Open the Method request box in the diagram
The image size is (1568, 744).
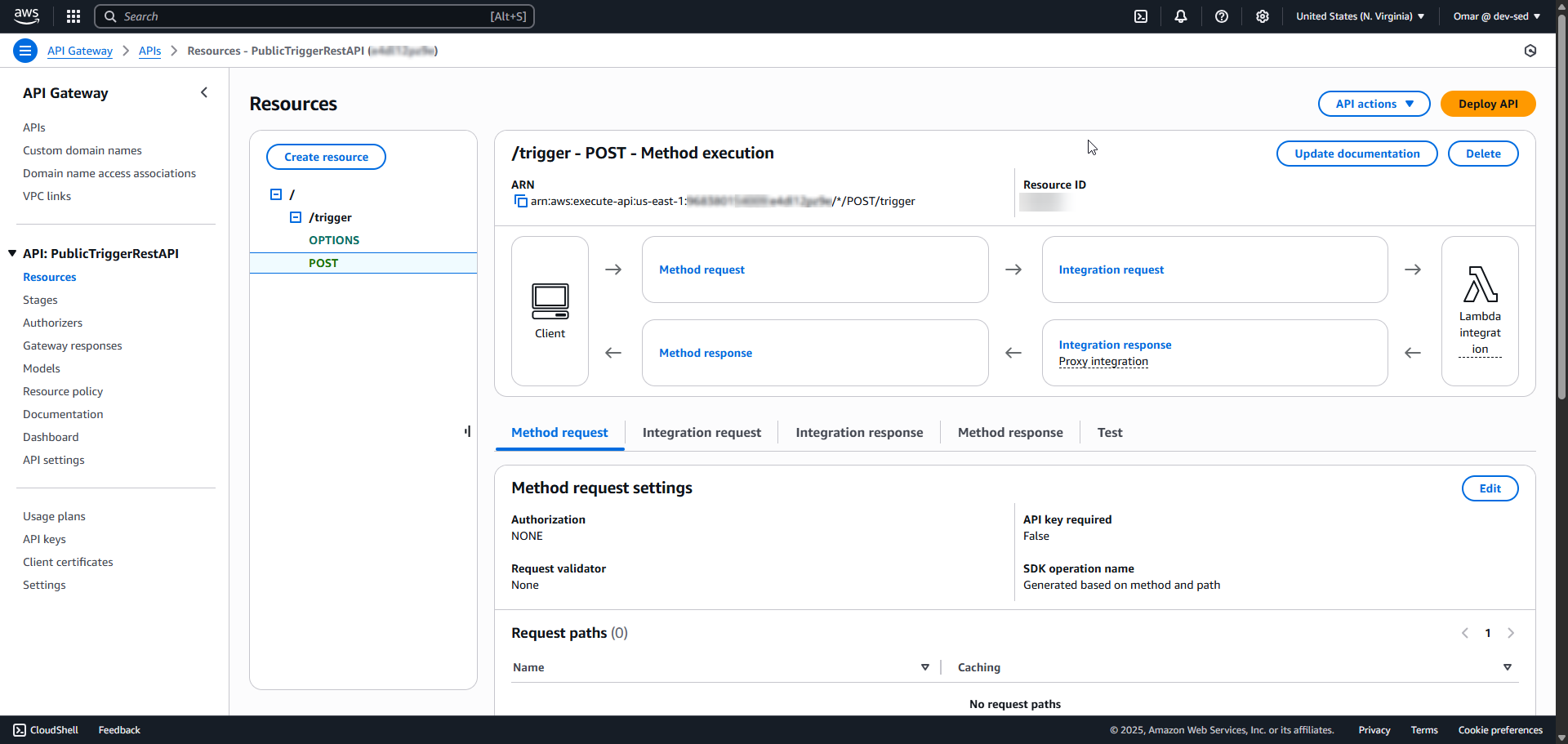(x=815, y=270)
